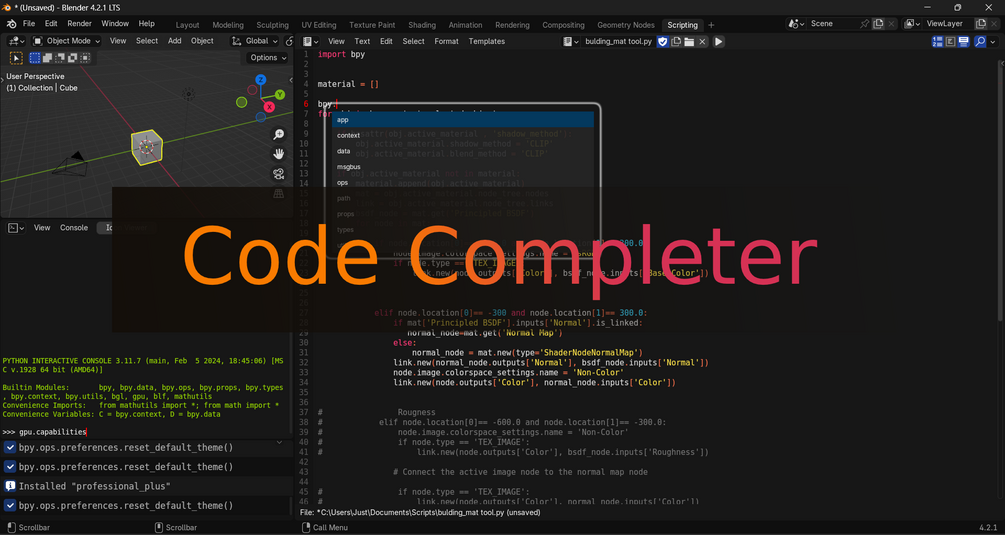Click the Zoom magnifier icon in the 3D viewport
This screenshot has height=535, width=1005.
tap(279, 134)
